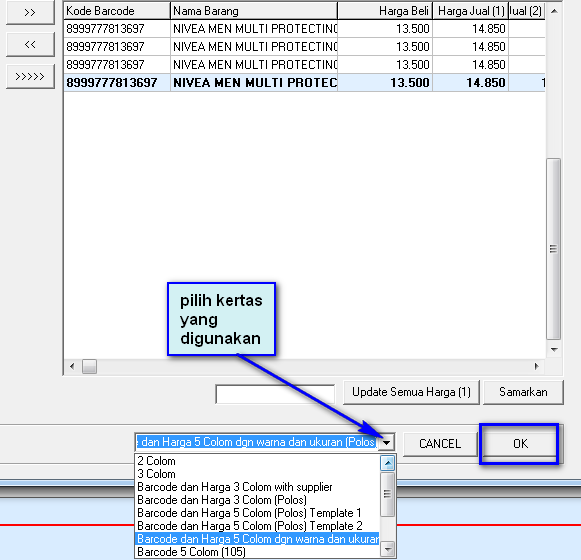The width and height of the screenshot is (581, 560).
Task: Click dropdown list scroll up arrow
Action: (388, 463)
